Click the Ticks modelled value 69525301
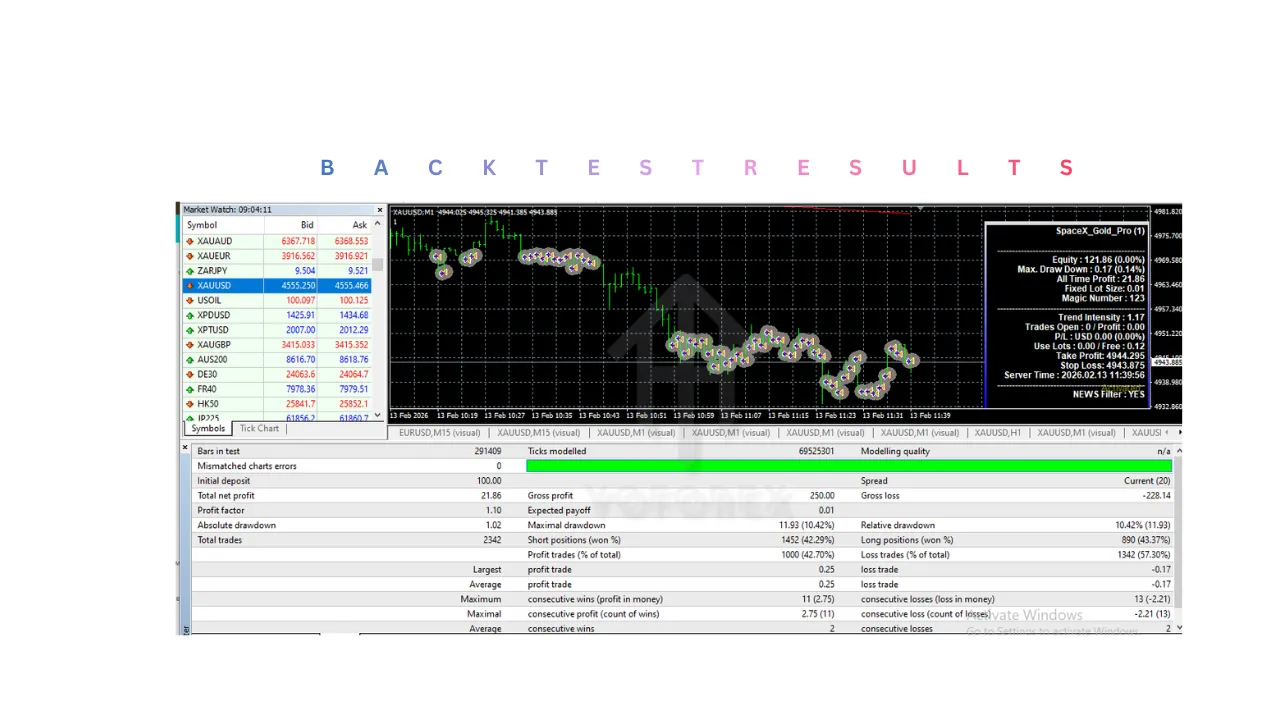Image resolution: width=1280 pixels, height=720 pixels. (x=814, y=451)
